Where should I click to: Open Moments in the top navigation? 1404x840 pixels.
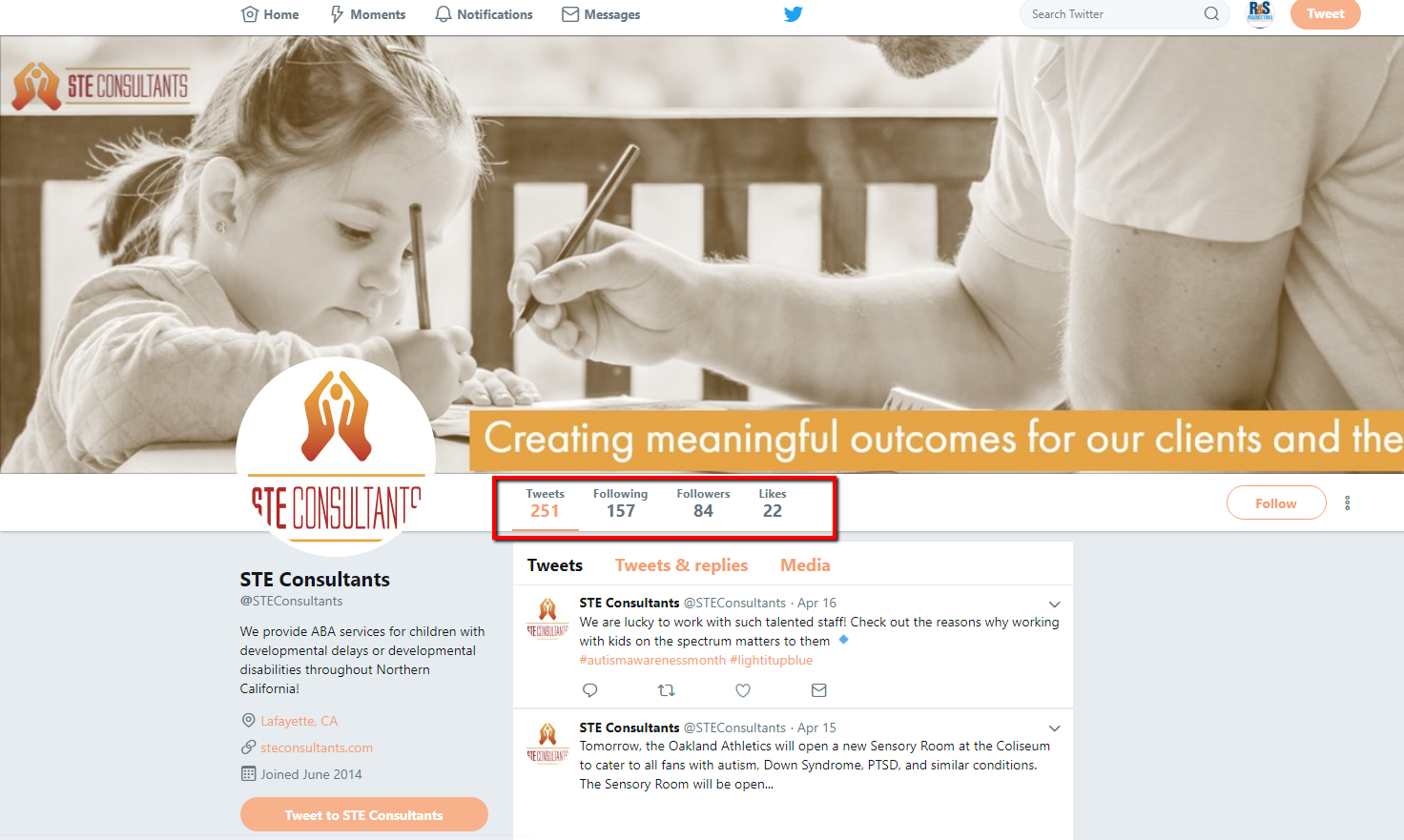[x=367, y=14]
